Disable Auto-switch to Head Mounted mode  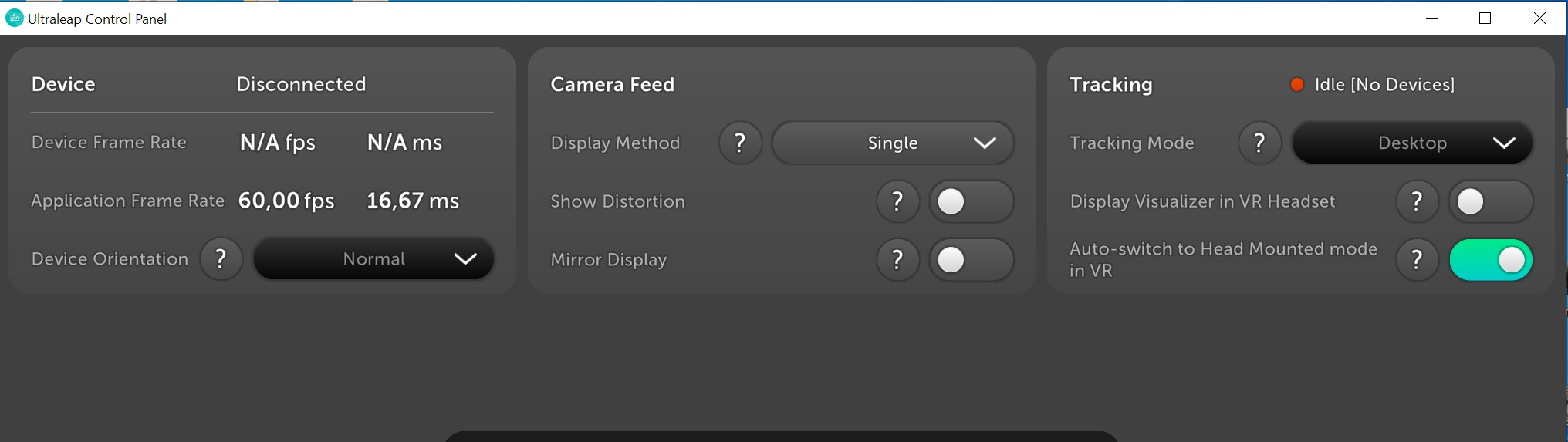1491,260
